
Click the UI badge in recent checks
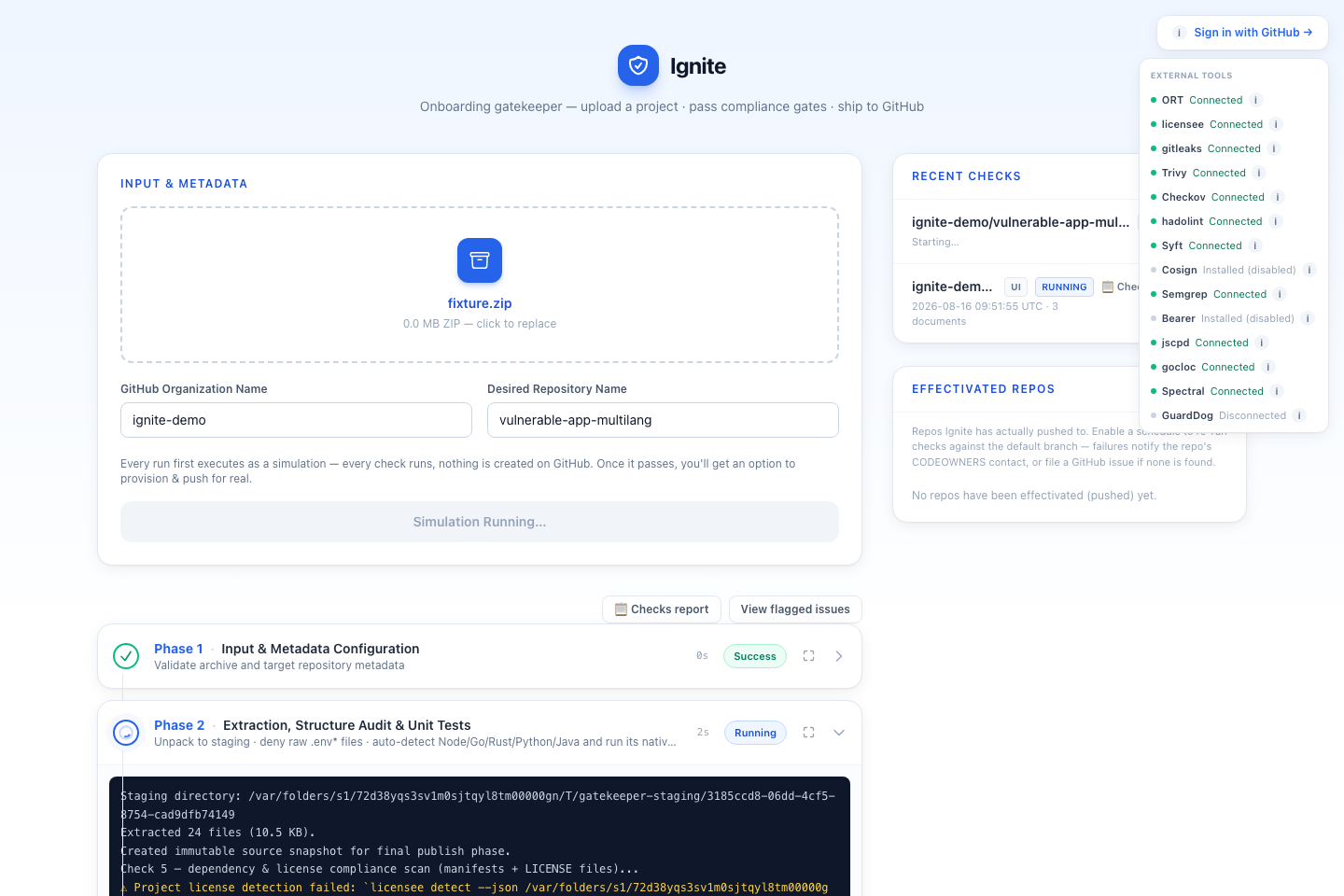[1015, 287]
